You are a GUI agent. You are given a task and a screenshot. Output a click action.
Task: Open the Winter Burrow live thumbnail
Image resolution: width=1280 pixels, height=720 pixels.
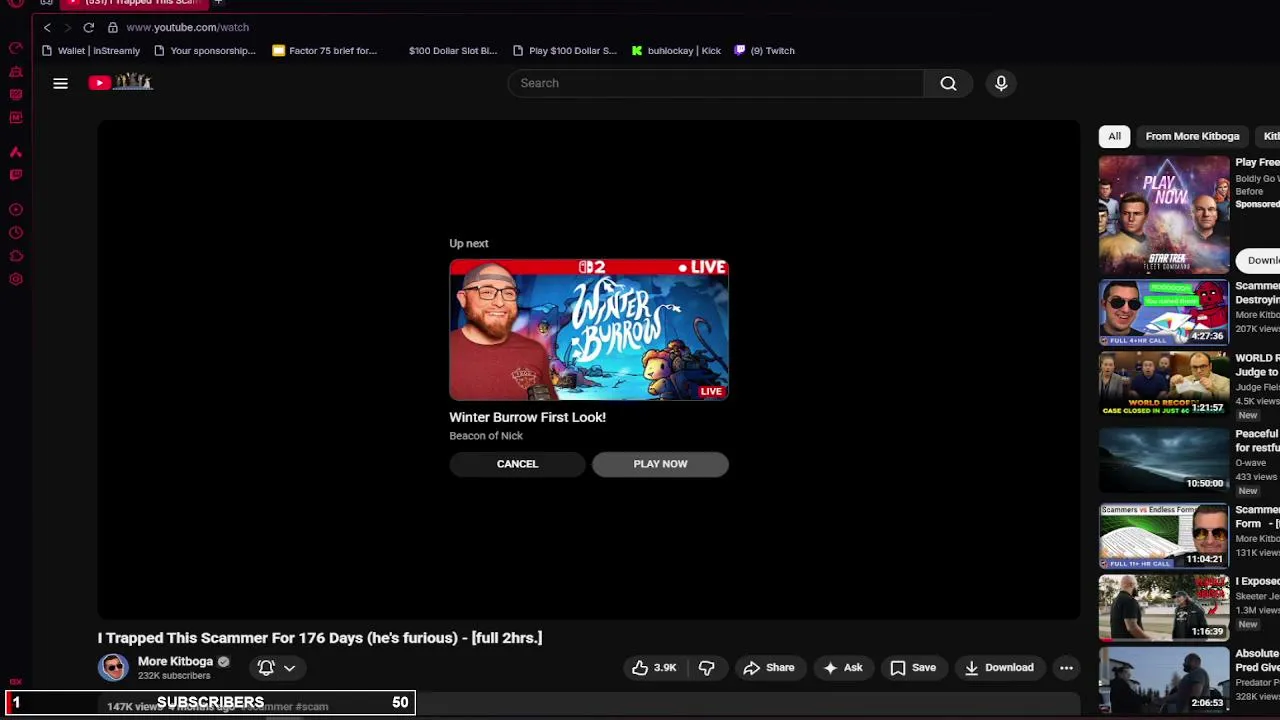coord(589,330)
